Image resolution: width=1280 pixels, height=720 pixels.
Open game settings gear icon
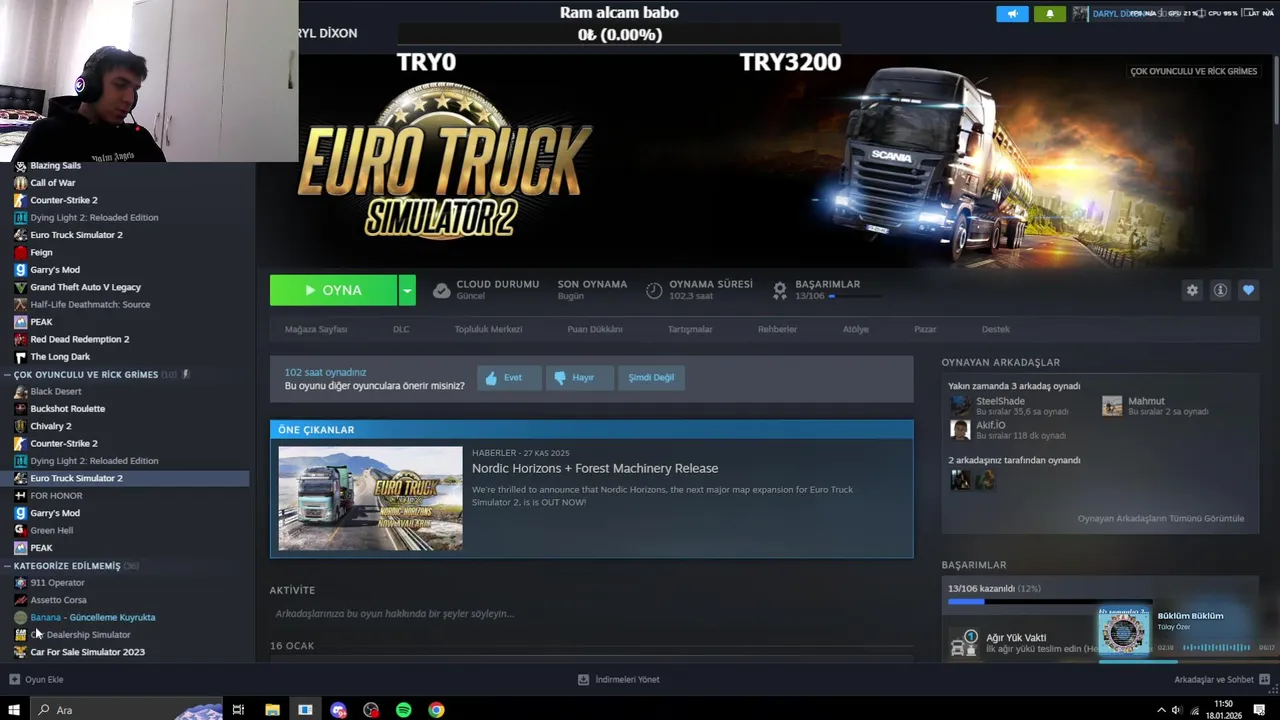pos(1192,290)
